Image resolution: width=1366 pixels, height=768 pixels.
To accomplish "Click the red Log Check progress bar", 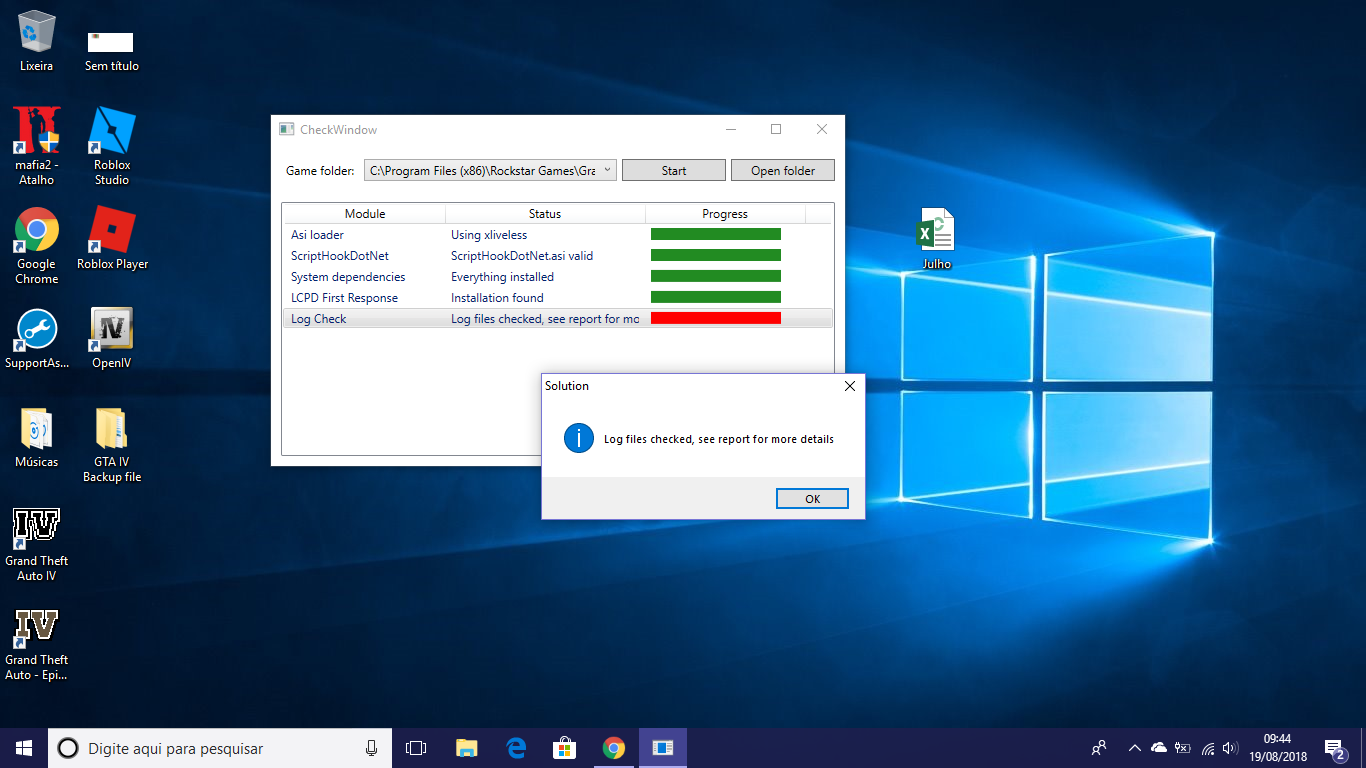I will [x=715, y=318].
